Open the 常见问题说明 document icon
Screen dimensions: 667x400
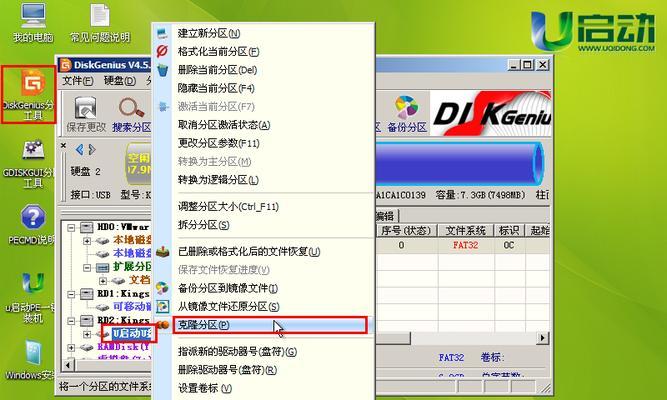point(100,22)
